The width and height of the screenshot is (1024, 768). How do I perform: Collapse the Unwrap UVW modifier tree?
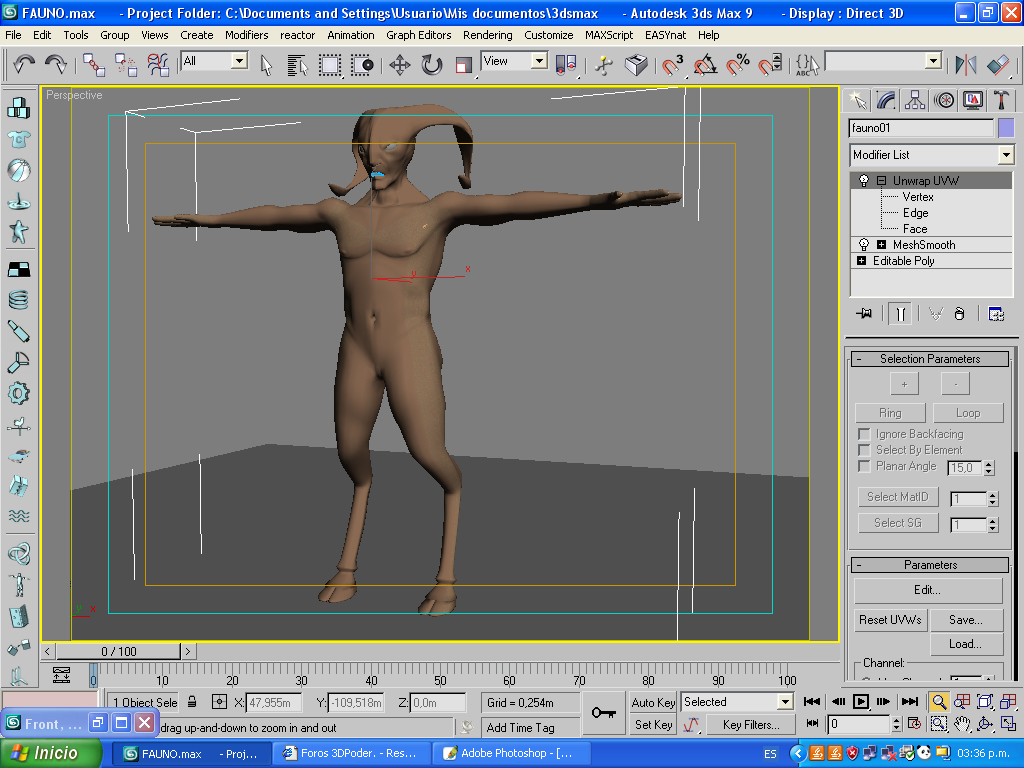pos(881,181)
